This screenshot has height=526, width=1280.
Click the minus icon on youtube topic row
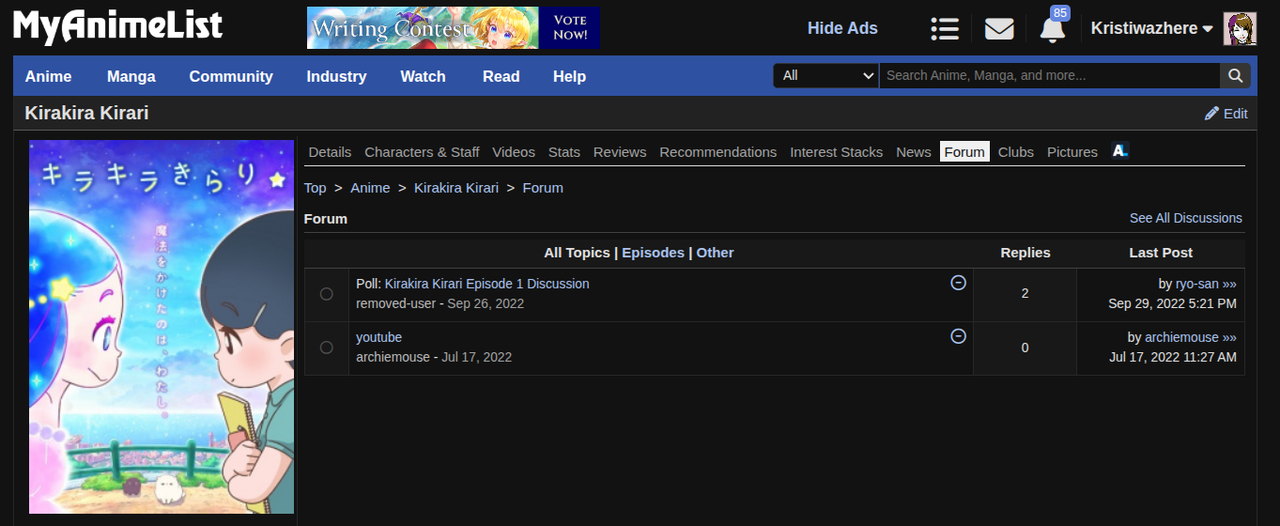coord(958,336)
